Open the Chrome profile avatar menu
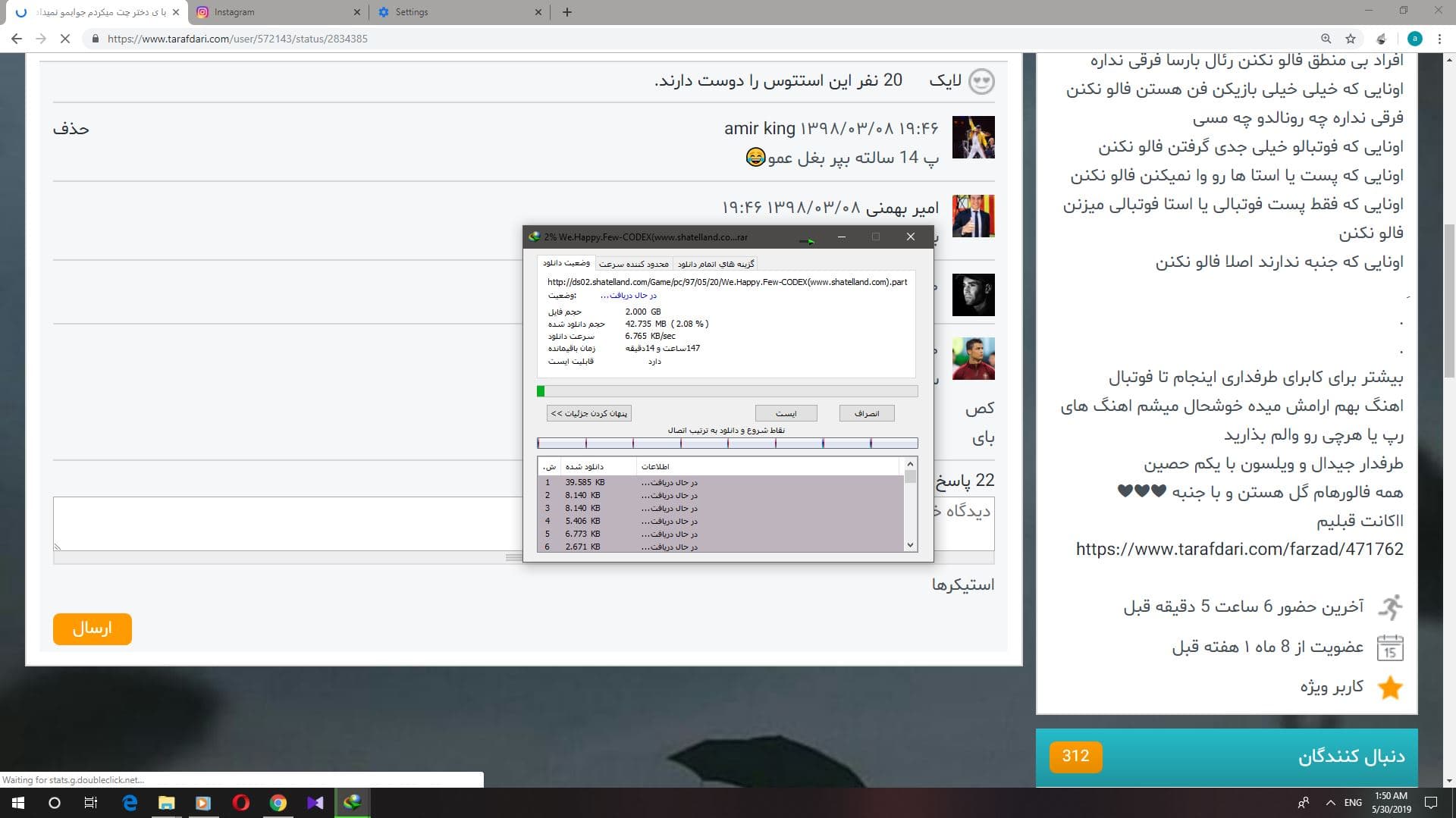Image resolution: width=1456 pixels, height=818 pixels. pyautogui.click(x=1415, y=39)
